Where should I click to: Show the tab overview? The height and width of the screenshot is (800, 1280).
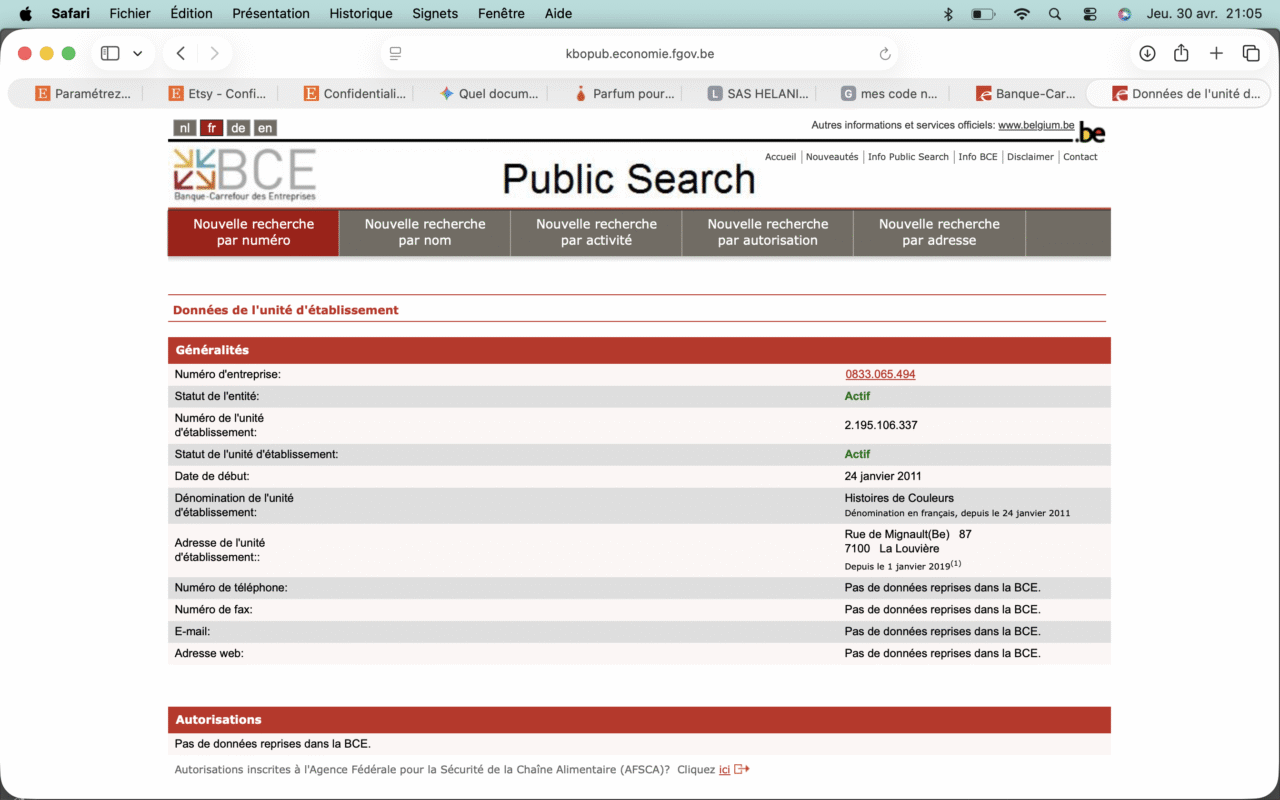pos(1251,53)
